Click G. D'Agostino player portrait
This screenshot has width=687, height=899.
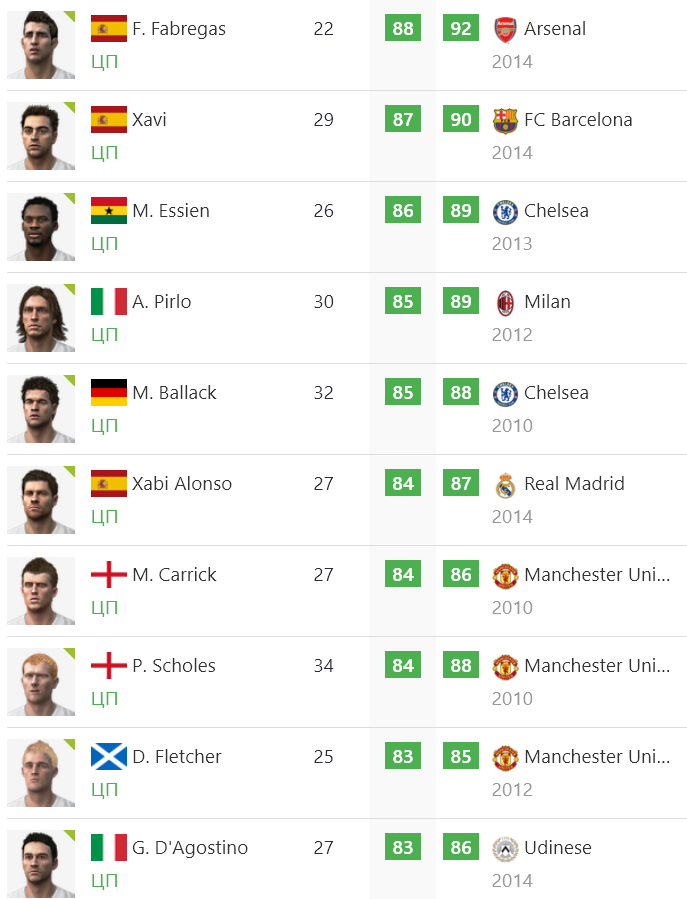[x=40, y=862]
